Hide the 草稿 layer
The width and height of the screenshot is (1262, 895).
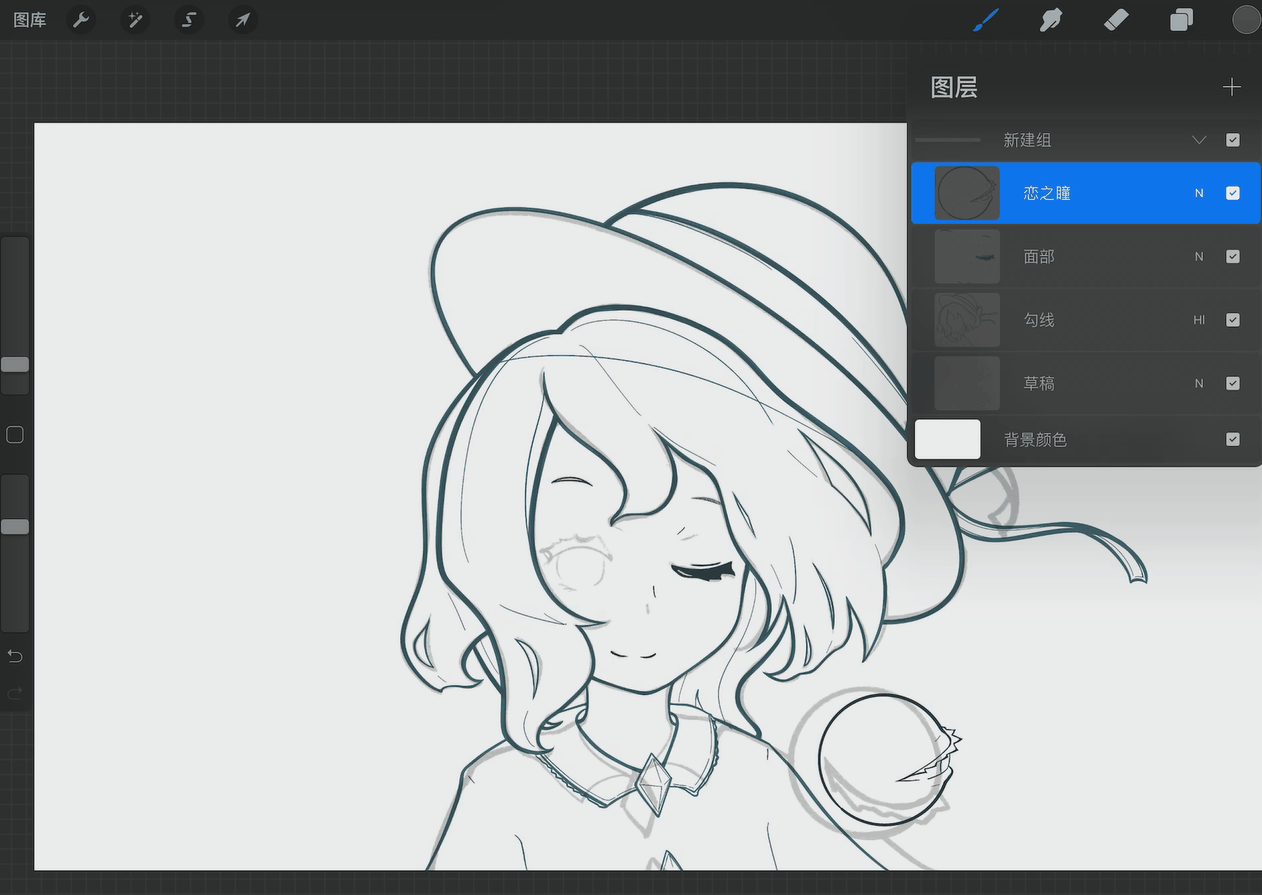click(x=1233, y=383)
